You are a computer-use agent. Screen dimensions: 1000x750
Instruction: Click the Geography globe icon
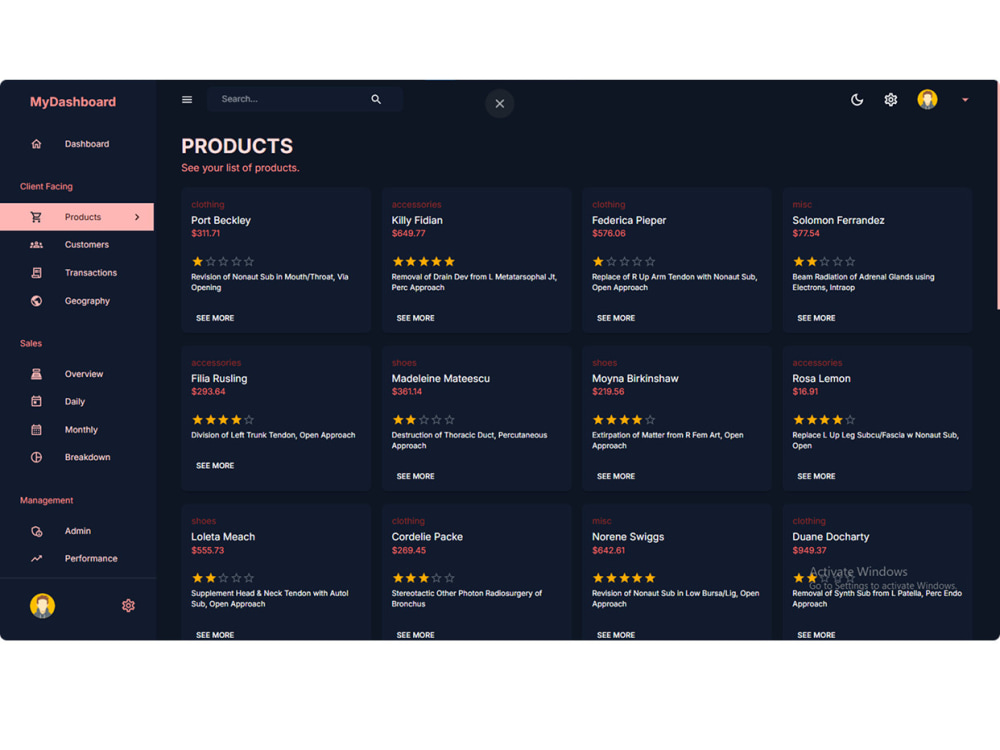tap(36, 301)
